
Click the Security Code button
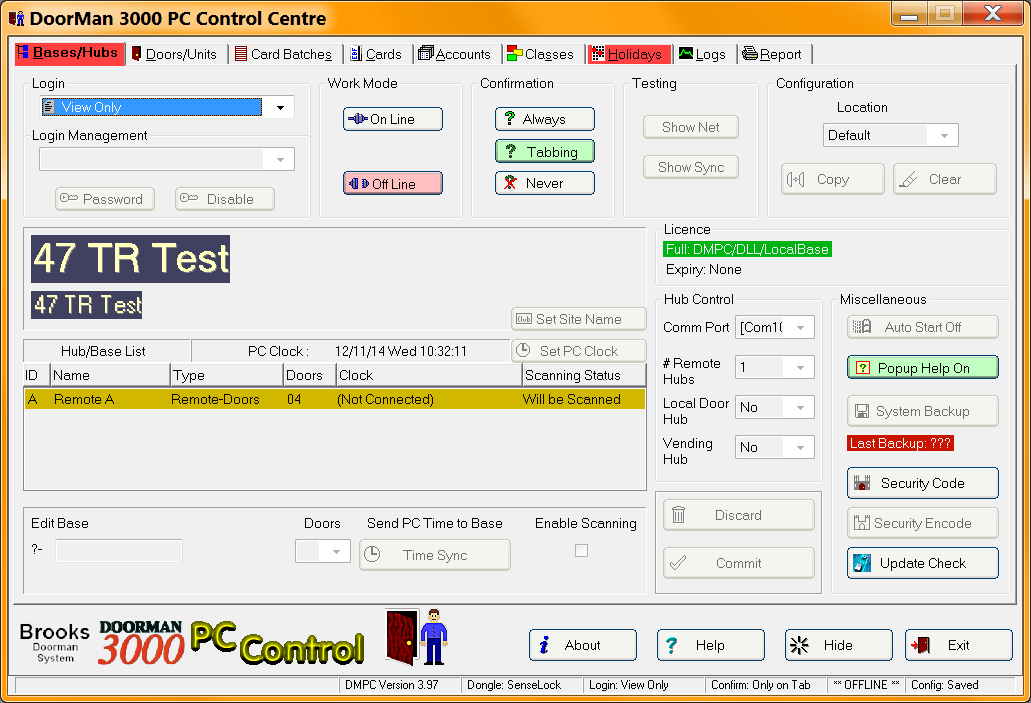(x=923, y=483)
